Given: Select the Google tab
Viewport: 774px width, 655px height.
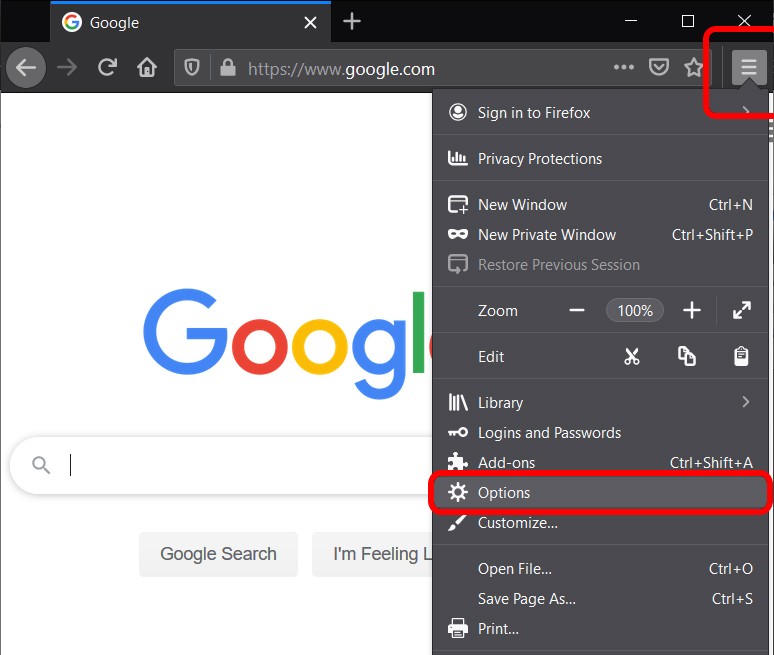Looking at the screenshot, I should click(191, 23).
